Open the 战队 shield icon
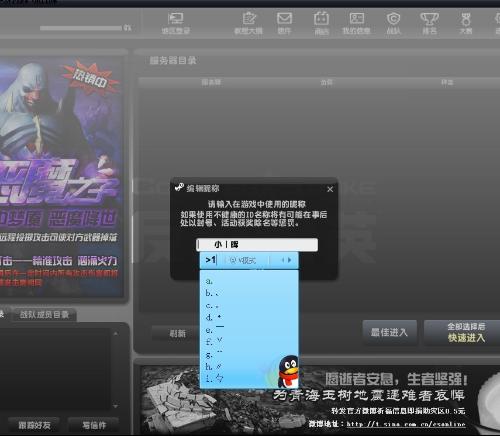 [x=393, y=18]
